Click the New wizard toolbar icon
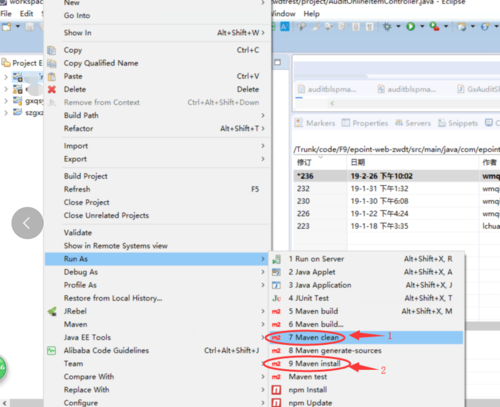500x407 pixels. coord(6,26)
